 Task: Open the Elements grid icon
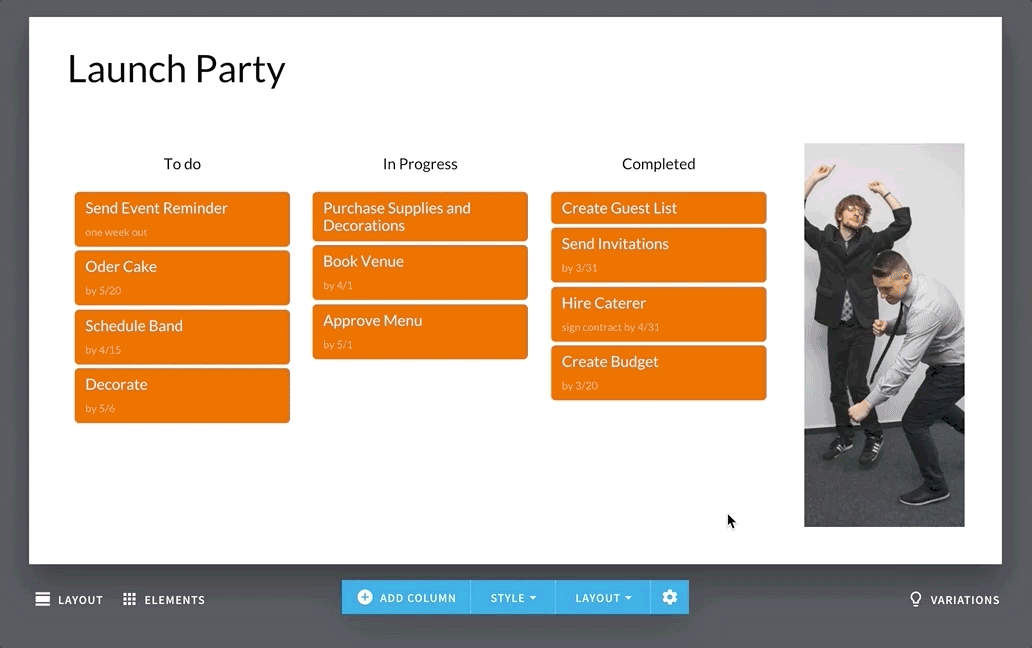tap(129, 599)
